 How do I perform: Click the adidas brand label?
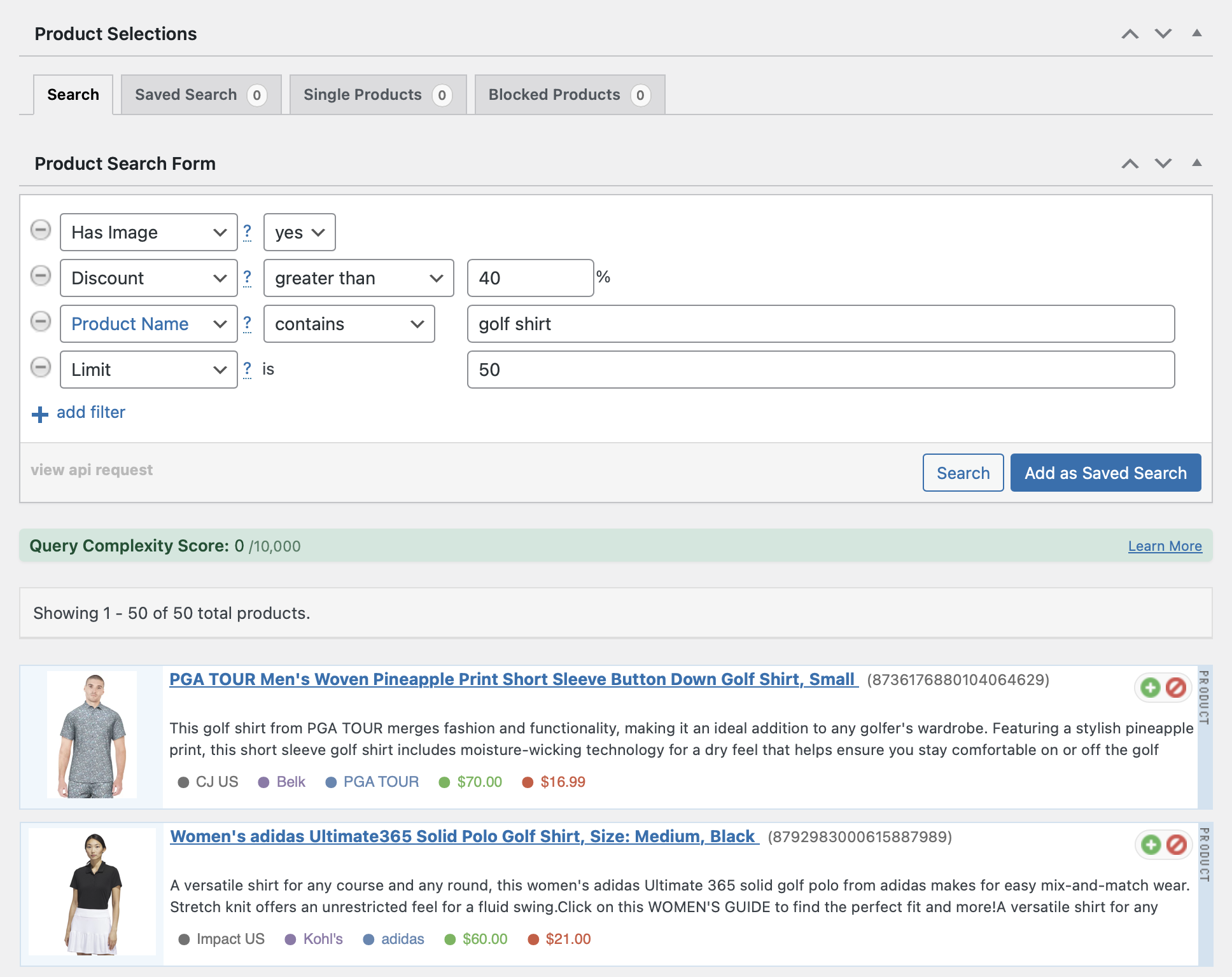coord(403,939)
